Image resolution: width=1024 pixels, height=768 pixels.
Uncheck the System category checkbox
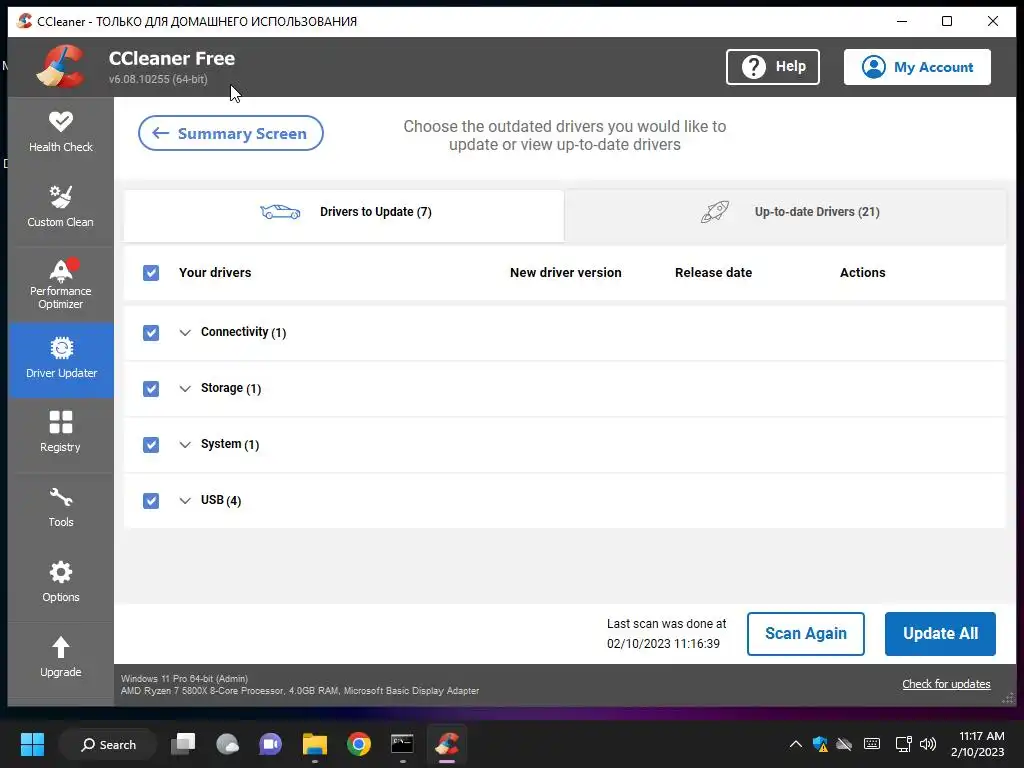[151, 445]
